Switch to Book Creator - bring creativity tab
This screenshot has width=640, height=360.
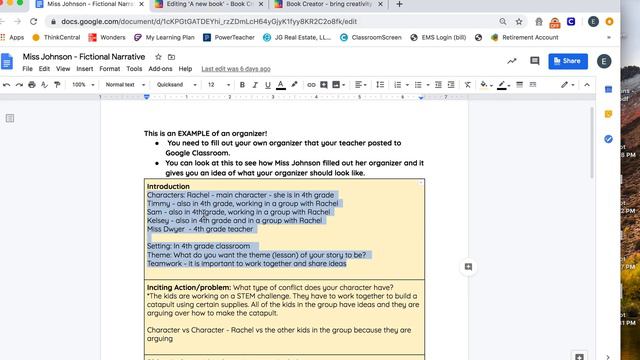(329, 4)
